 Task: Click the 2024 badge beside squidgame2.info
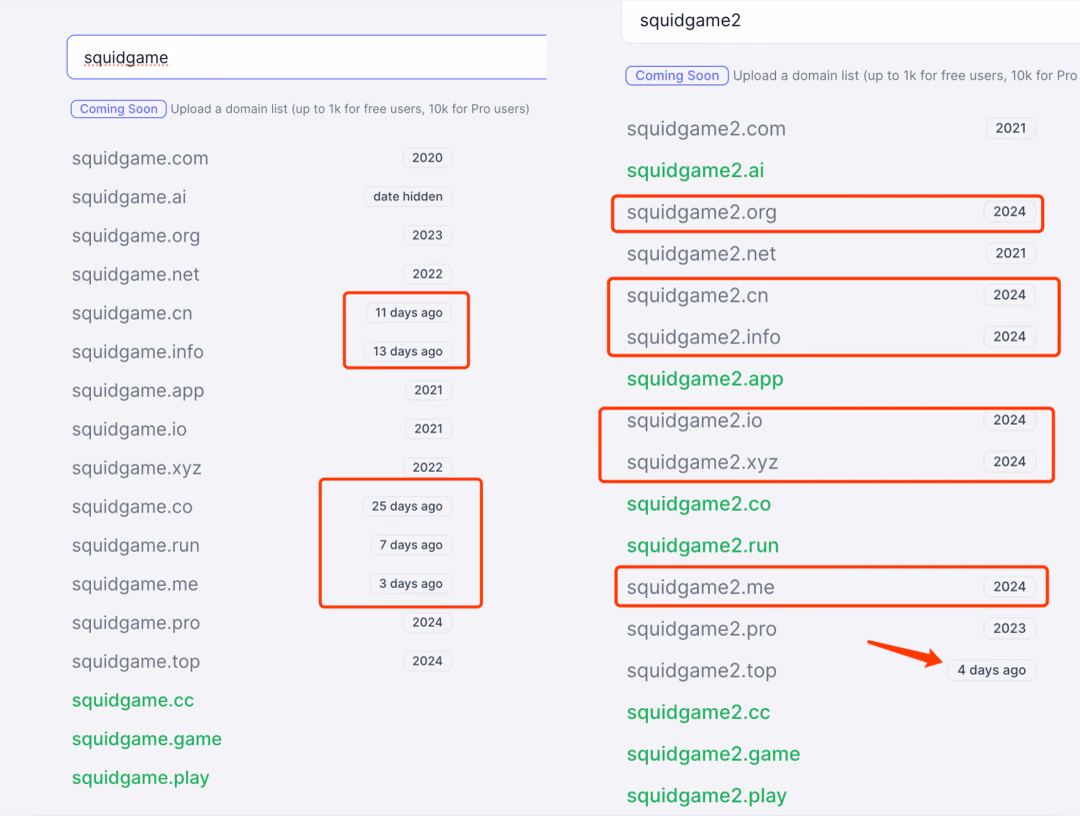(1009, 337)
